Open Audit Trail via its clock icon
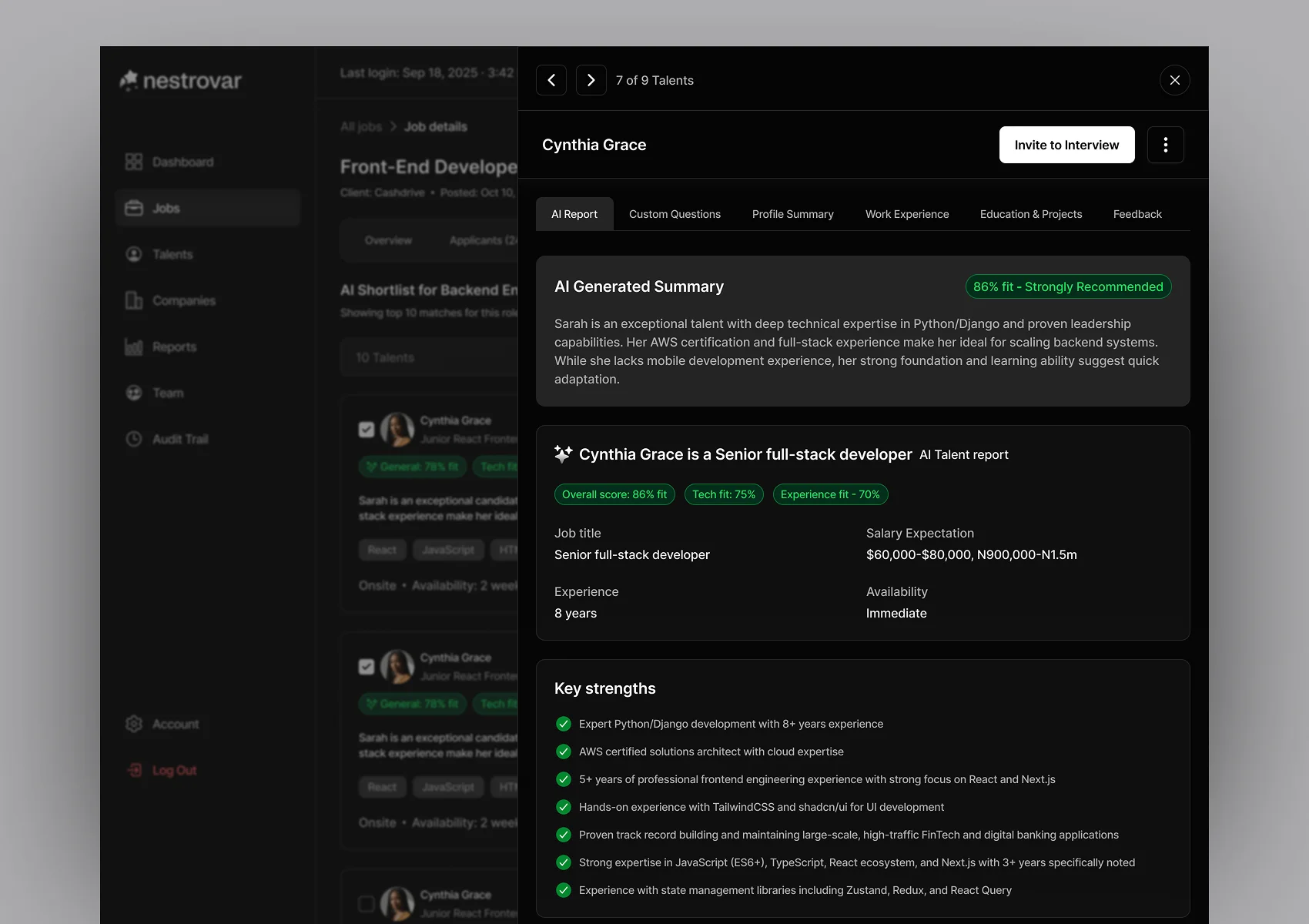This screenshot has width=1309, height=924. tap(134, 439)
